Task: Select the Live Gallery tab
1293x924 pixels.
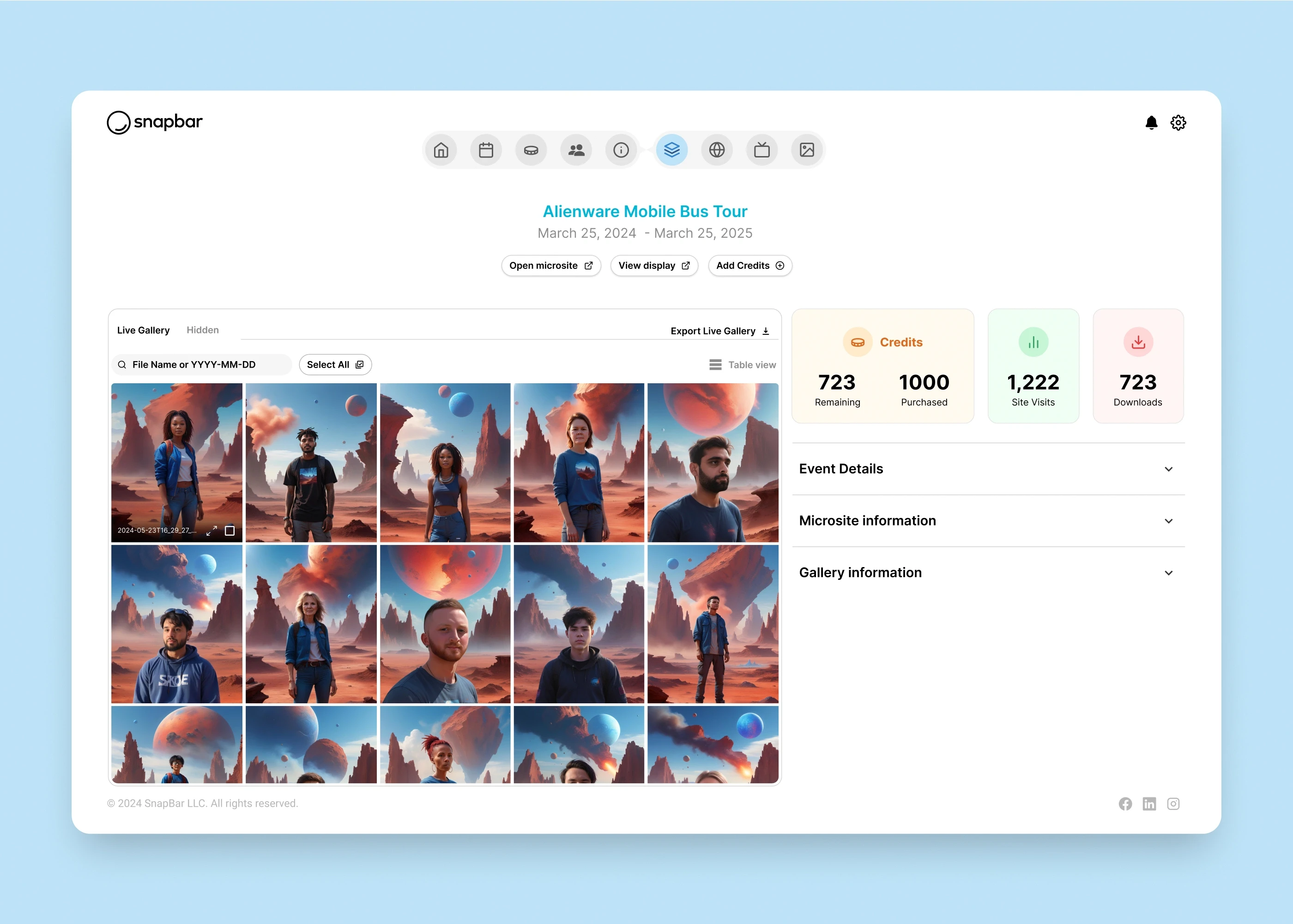Action: click(x=144, y=329)
